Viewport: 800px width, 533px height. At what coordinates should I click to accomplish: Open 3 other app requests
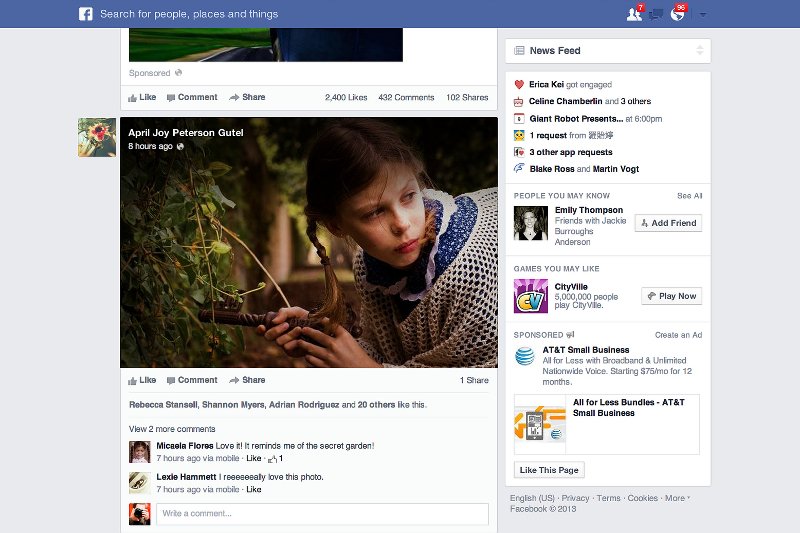coord(570,152)
